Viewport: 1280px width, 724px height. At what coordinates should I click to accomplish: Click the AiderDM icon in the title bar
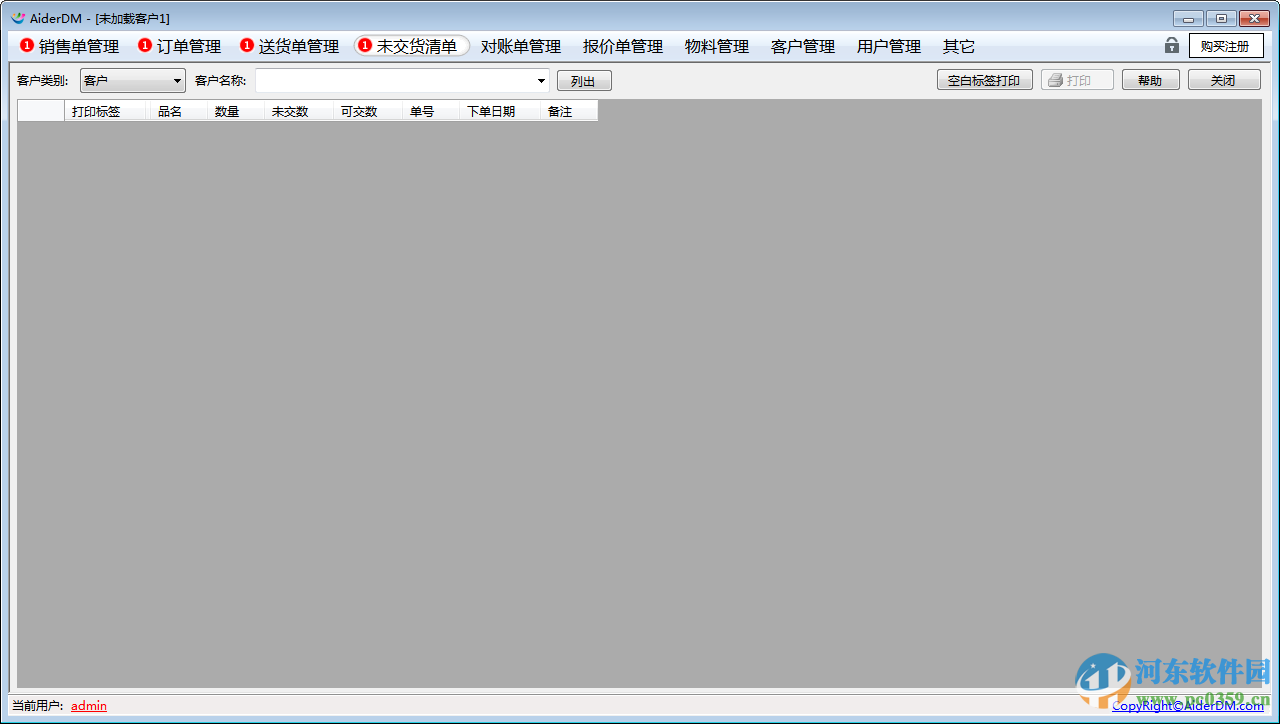[16, 17]
